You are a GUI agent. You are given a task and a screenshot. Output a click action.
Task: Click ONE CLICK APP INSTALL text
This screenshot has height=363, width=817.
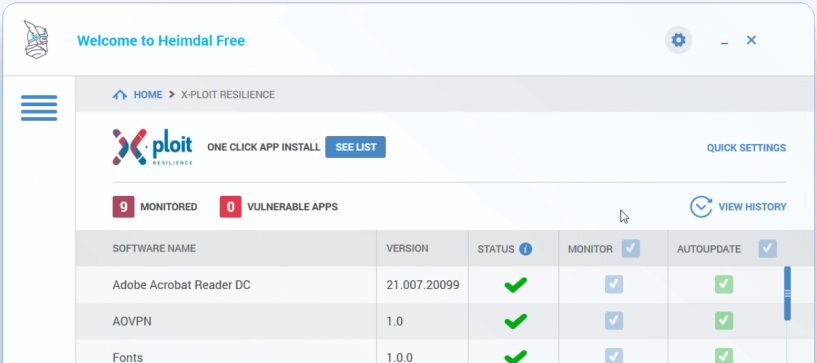[264, 147]
